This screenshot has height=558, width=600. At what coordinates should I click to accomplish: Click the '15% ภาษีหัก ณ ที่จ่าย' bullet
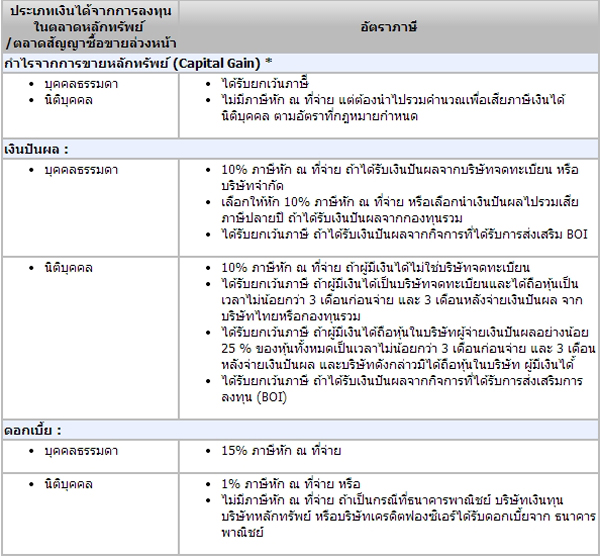(x=281, y=451)
